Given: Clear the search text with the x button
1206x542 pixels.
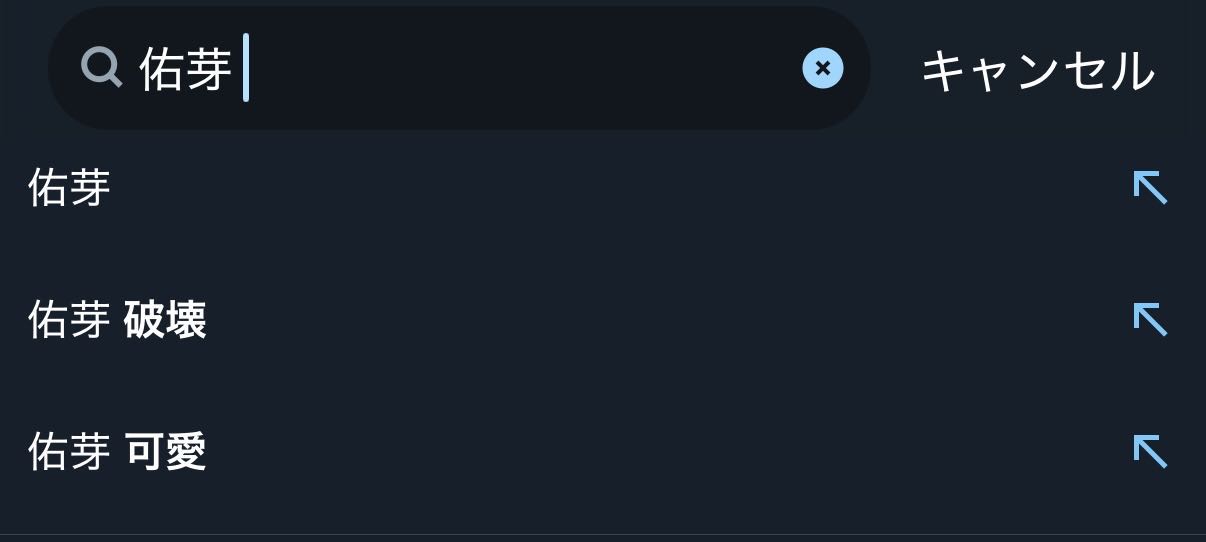Looking at the screenshot, I should tap(822, 68).
